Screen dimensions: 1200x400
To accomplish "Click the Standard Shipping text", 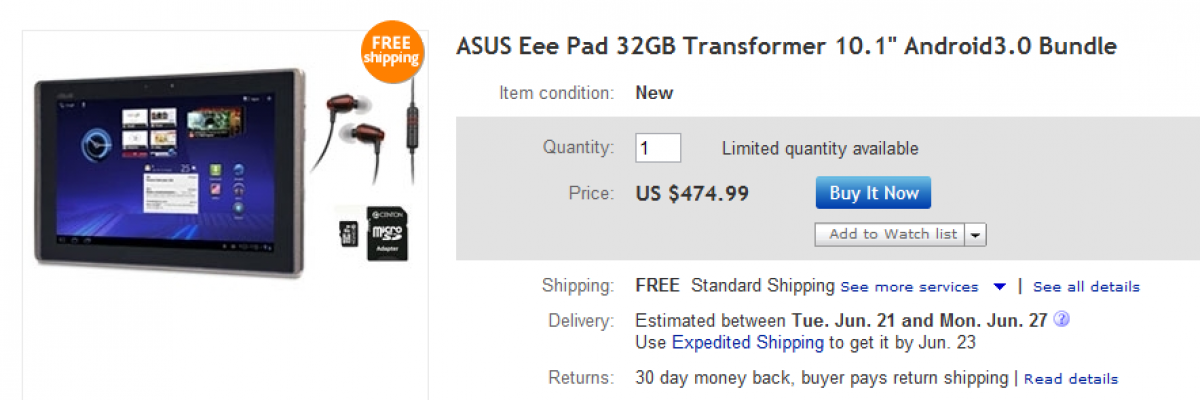I will point(763,286).
